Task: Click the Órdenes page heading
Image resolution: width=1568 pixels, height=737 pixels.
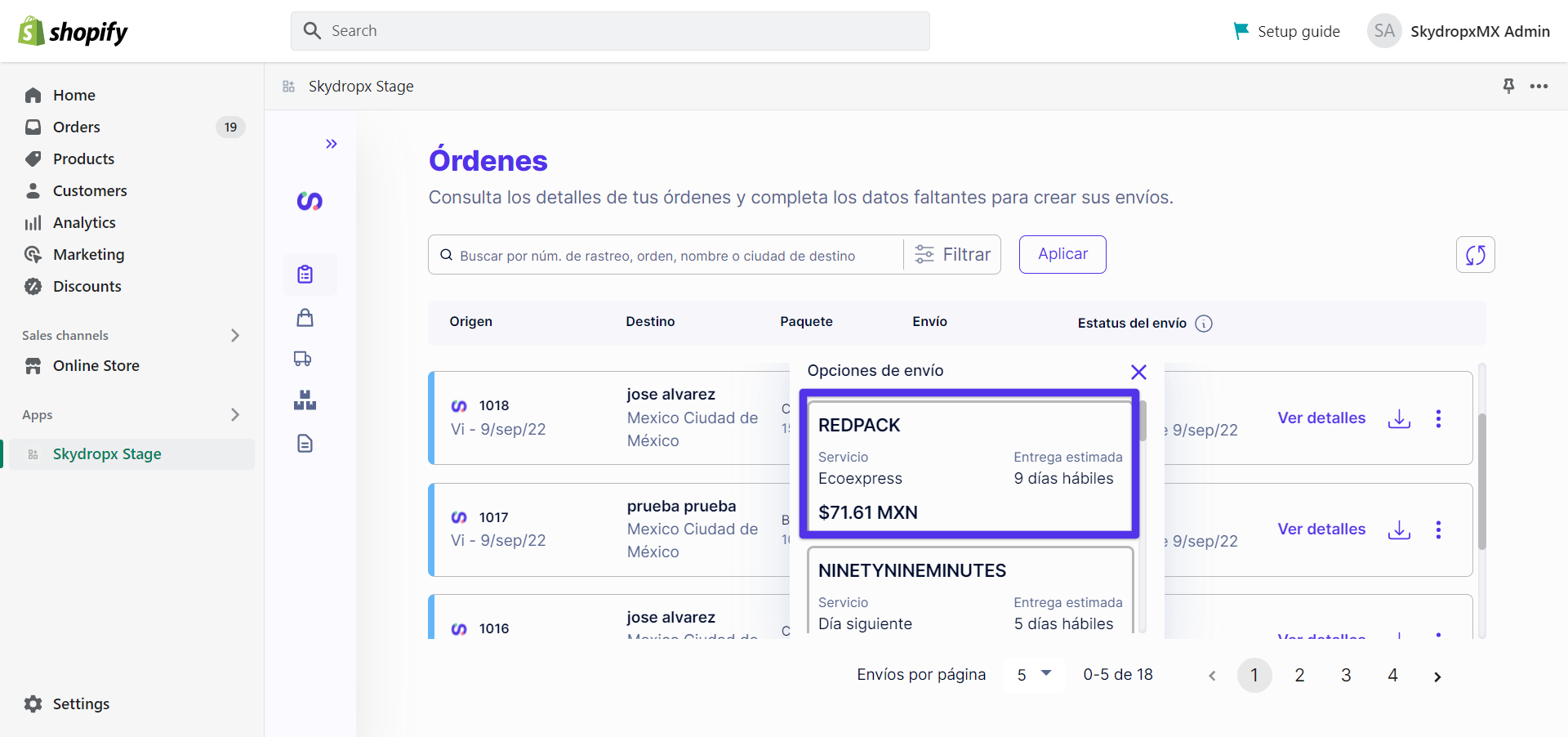Action: (x=488, y=160)
